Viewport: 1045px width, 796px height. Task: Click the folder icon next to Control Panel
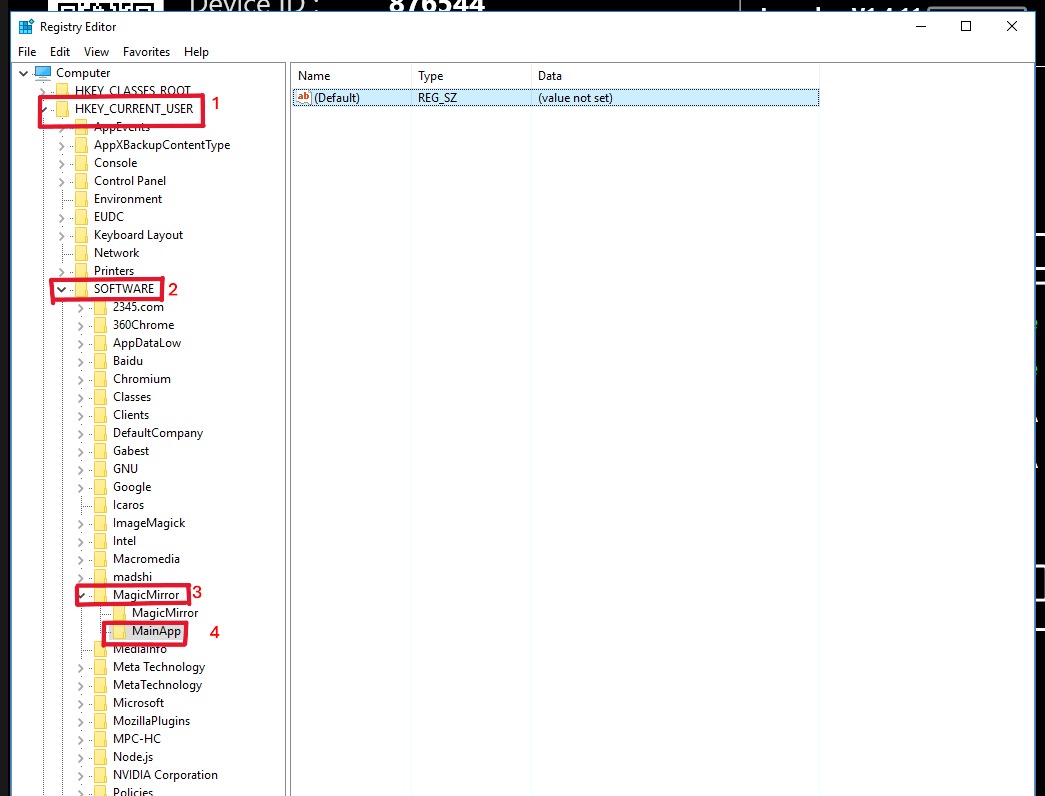point(81,181)
